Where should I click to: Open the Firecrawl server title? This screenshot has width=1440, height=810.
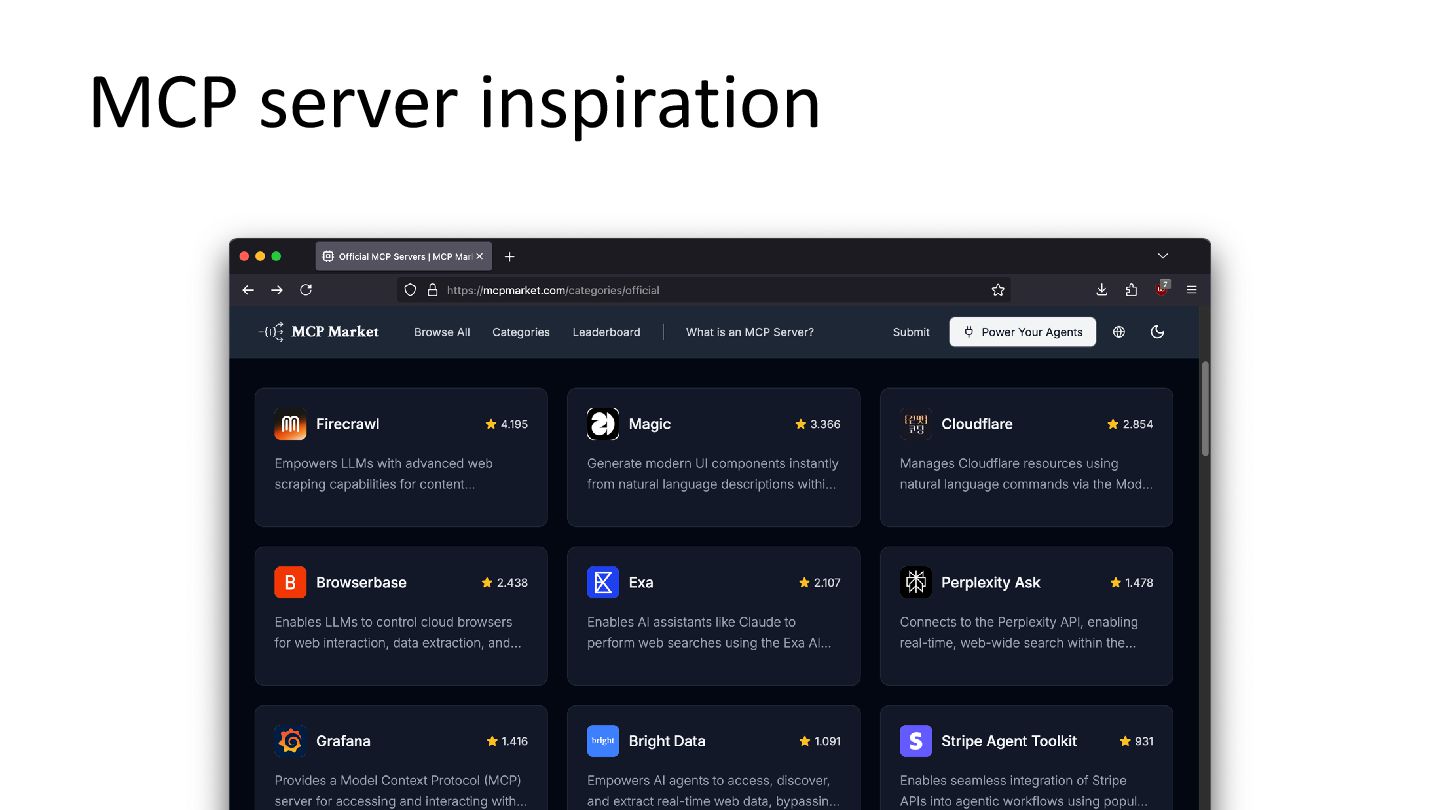point(347,424)
